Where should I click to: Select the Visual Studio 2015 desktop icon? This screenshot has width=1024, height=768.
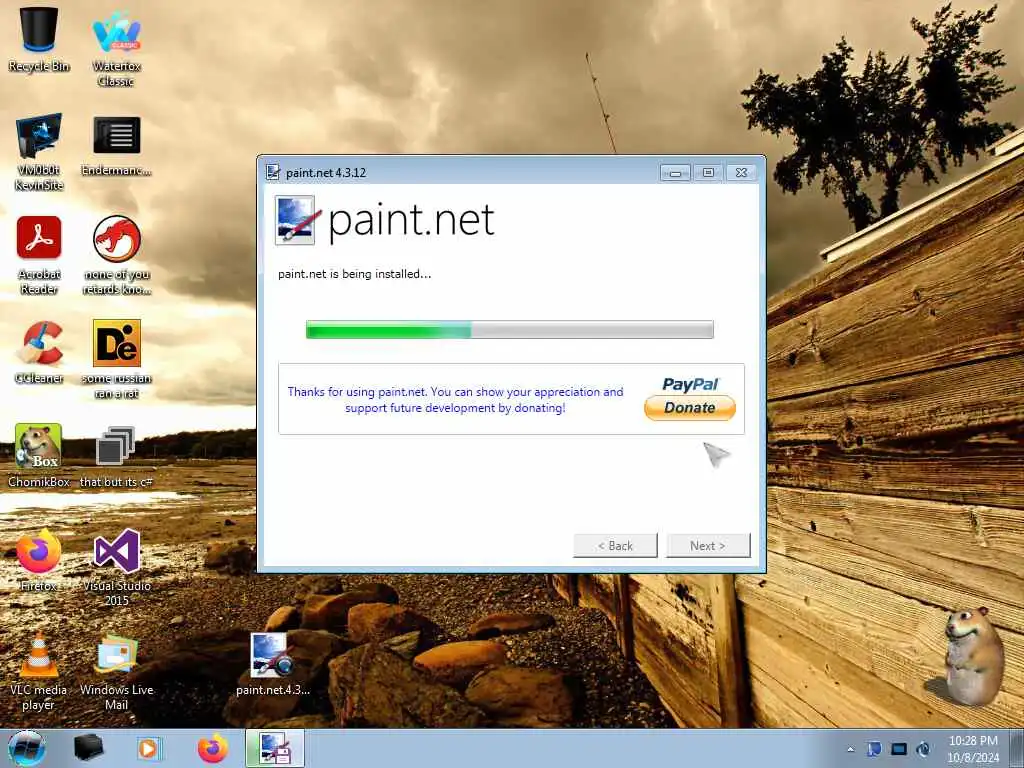pos(116,567)
